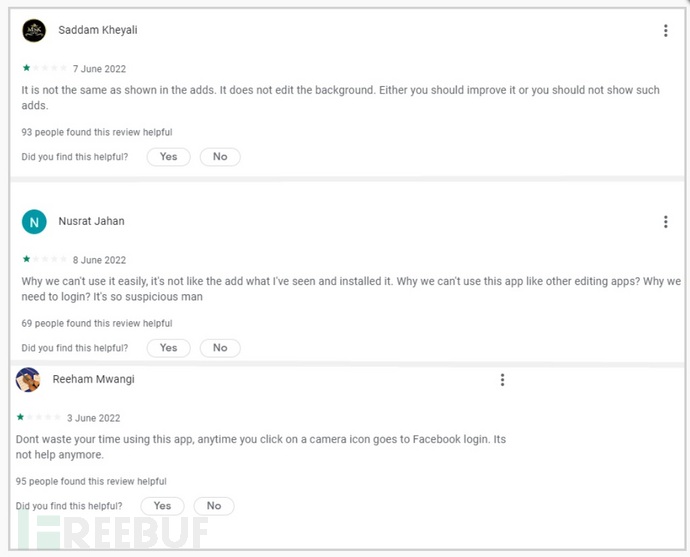Image resolution: width=690 pixels, height=557 pixels.
Task: Open Saddam Kheyali's review options menu
Action: point(665,31)
